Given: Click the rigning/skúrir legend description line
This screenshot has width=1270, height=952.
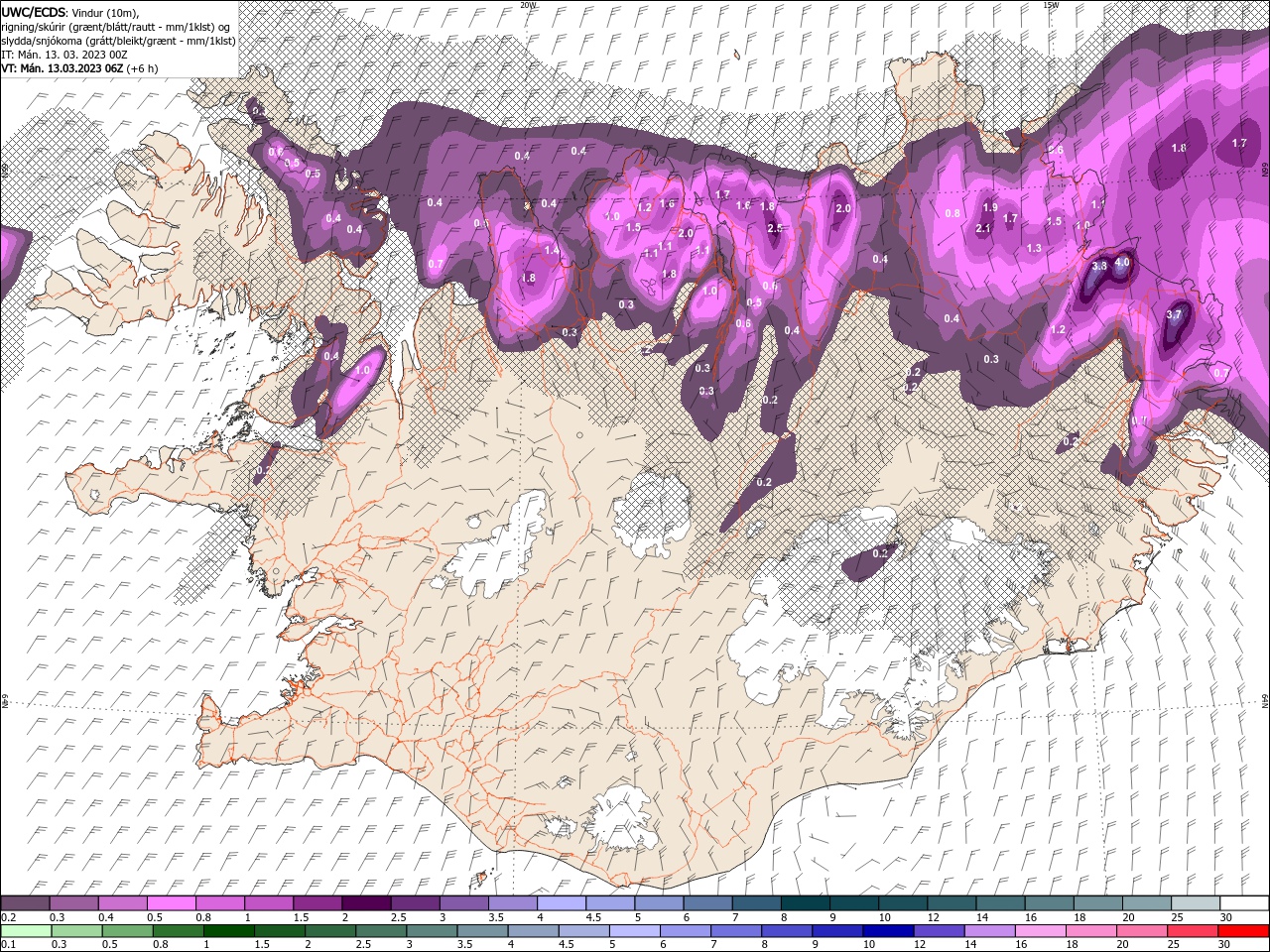Looking at the screenshot, I should tap(115, 26).
